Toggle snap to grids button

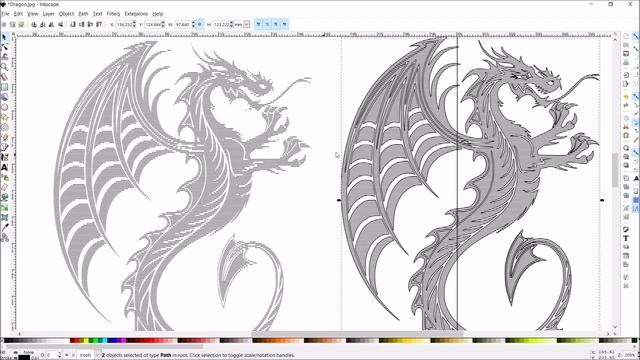point(636,200)
